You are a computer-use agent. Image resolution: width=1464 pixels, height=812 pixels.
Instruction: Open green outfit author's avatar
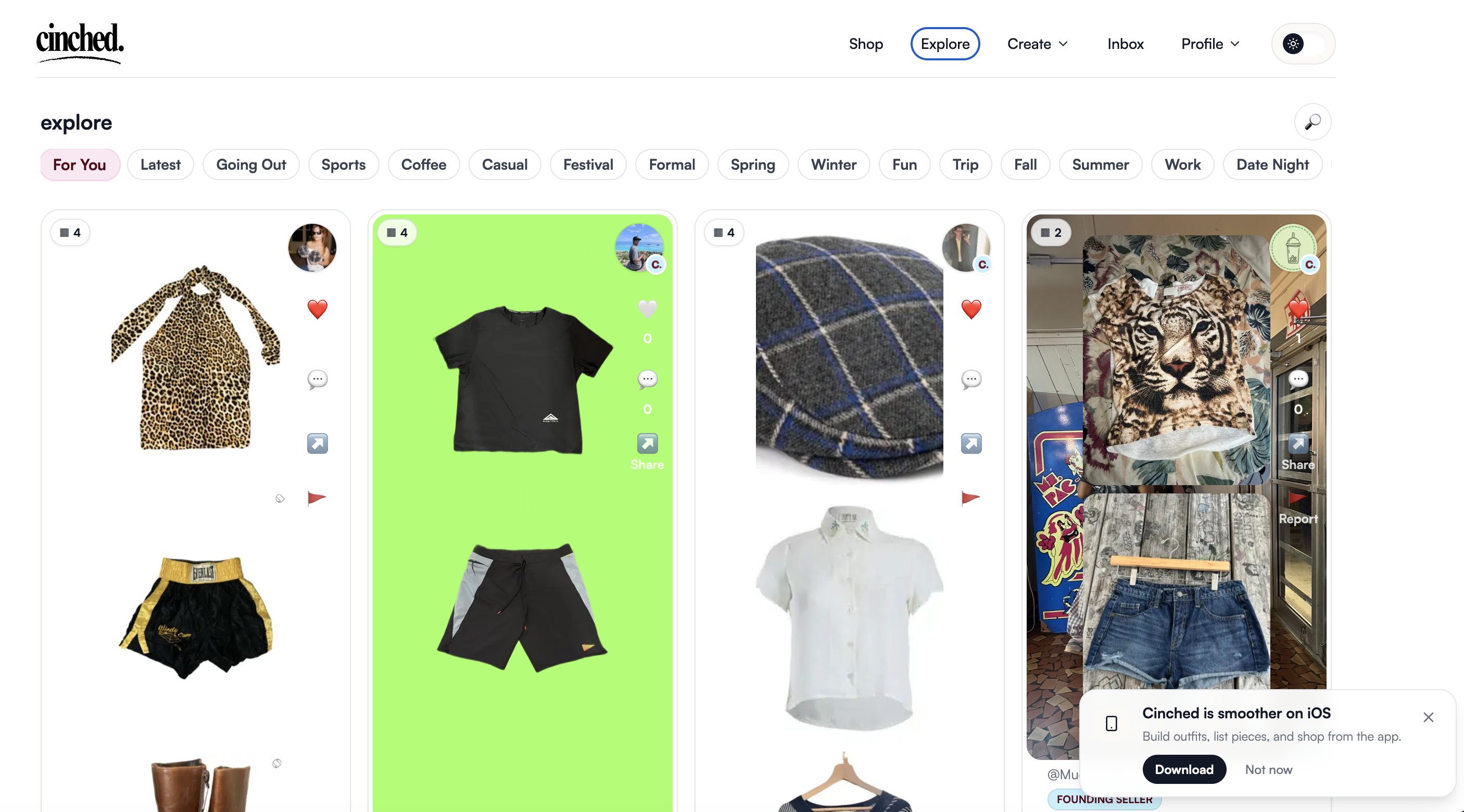click(x=639, y=248)
